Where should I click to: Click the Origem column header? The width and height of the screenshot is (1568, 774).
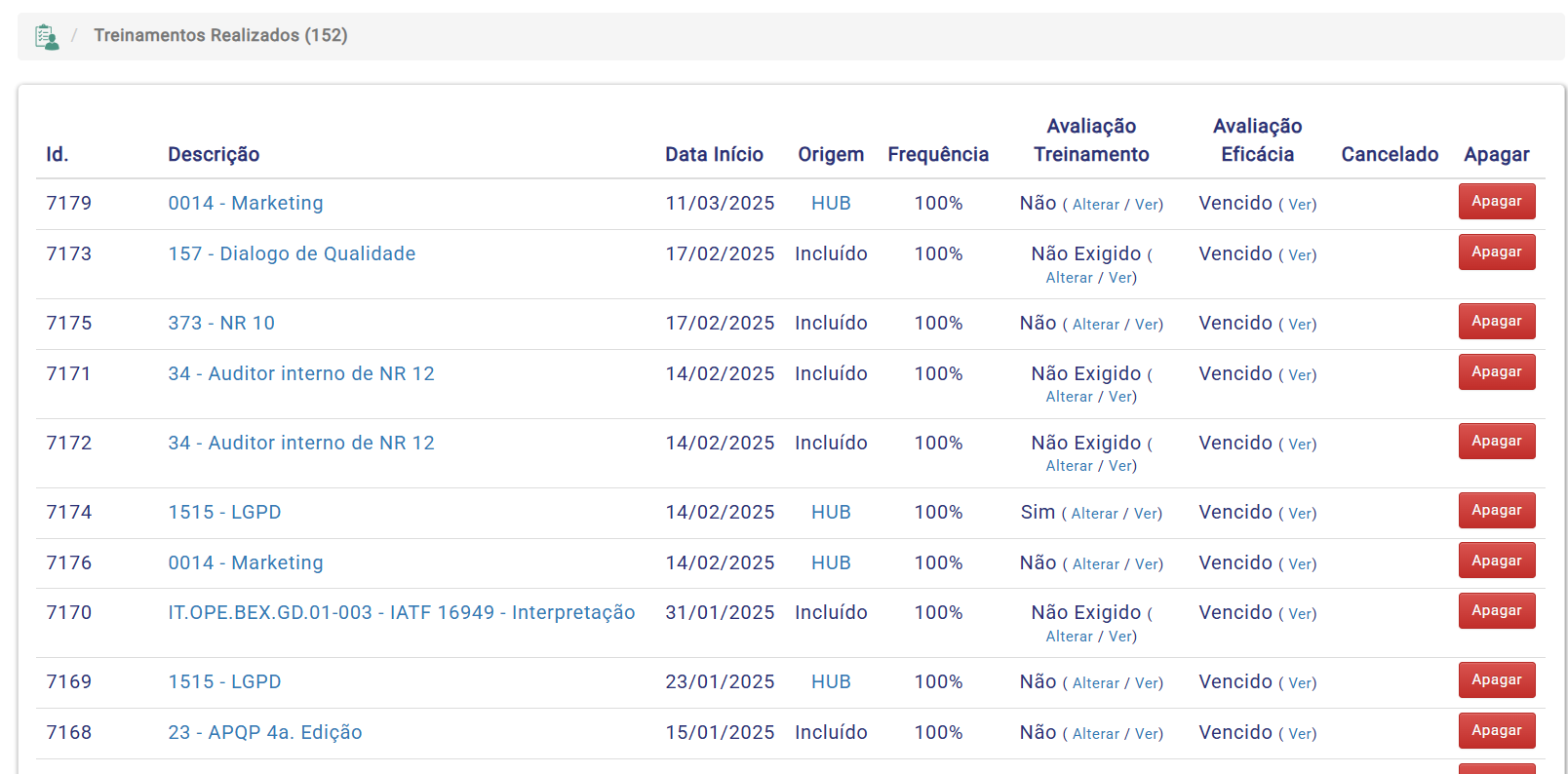tap(831, 154)
